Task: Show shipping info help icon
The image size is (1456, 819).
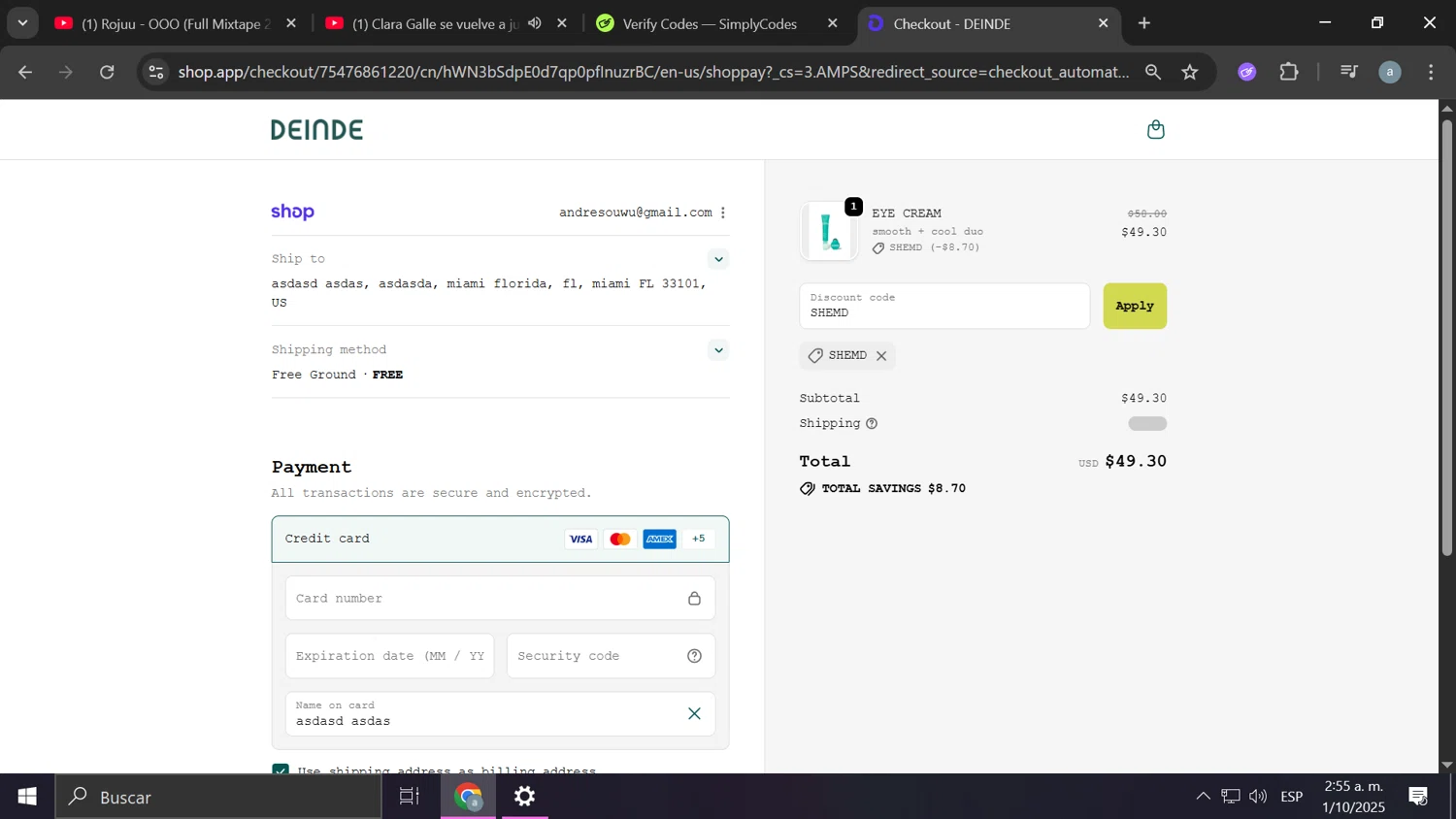Action: click(872, 424)
